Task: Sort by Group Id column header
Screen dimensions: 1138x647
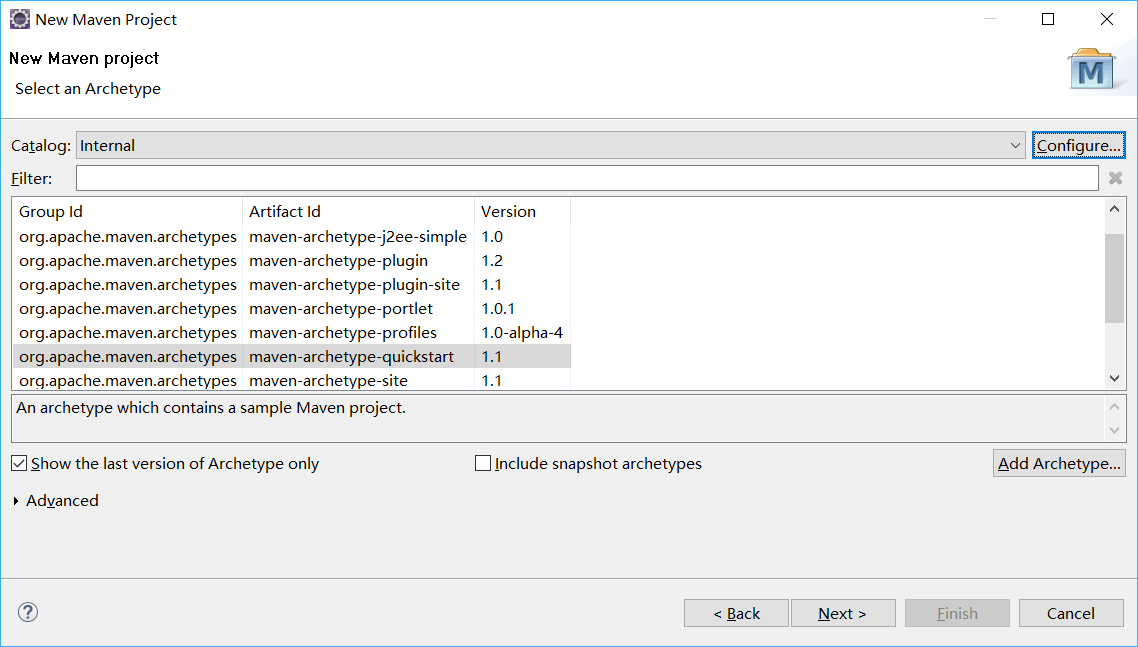Action: 127,211
